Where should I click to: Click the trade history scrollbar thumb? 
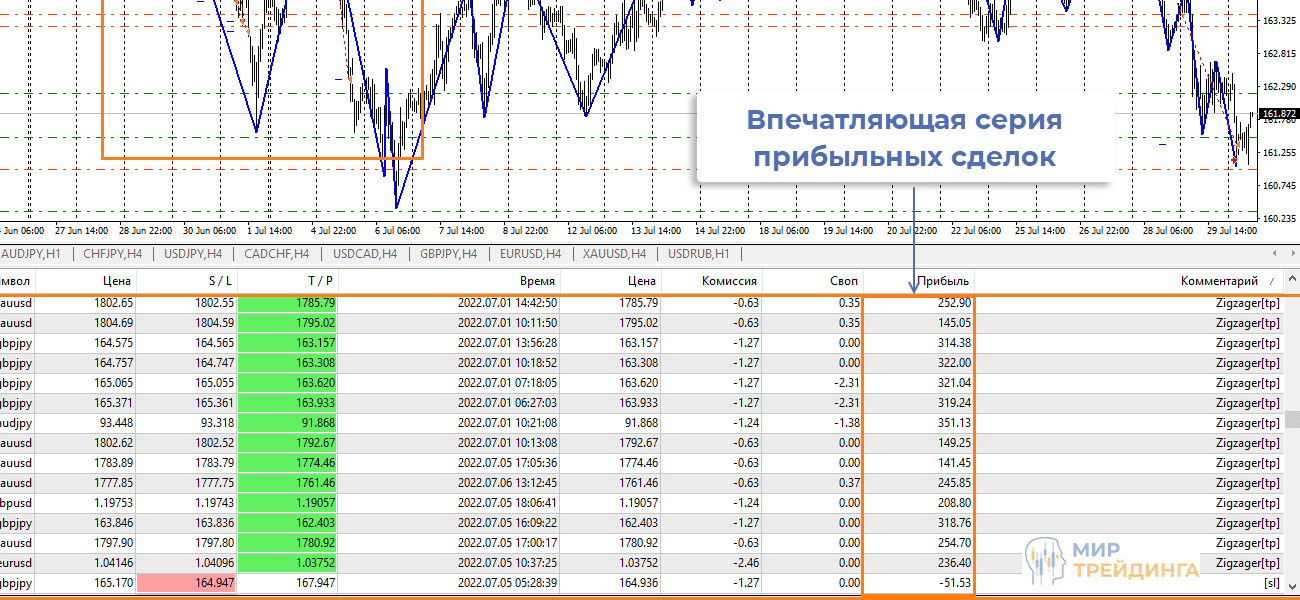pyautogui.click(x=1291, y=419)
